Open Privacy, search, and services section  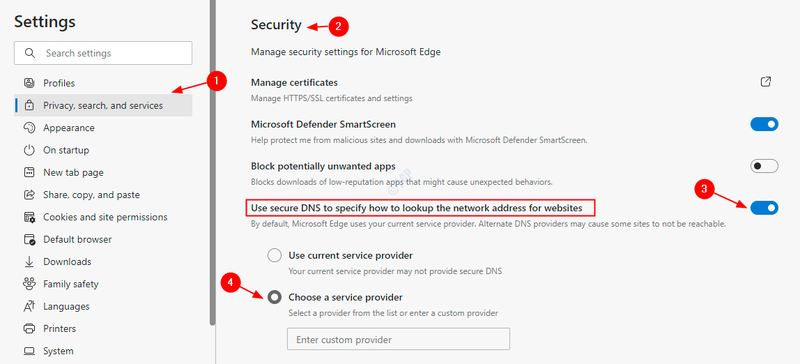point(103,105)
